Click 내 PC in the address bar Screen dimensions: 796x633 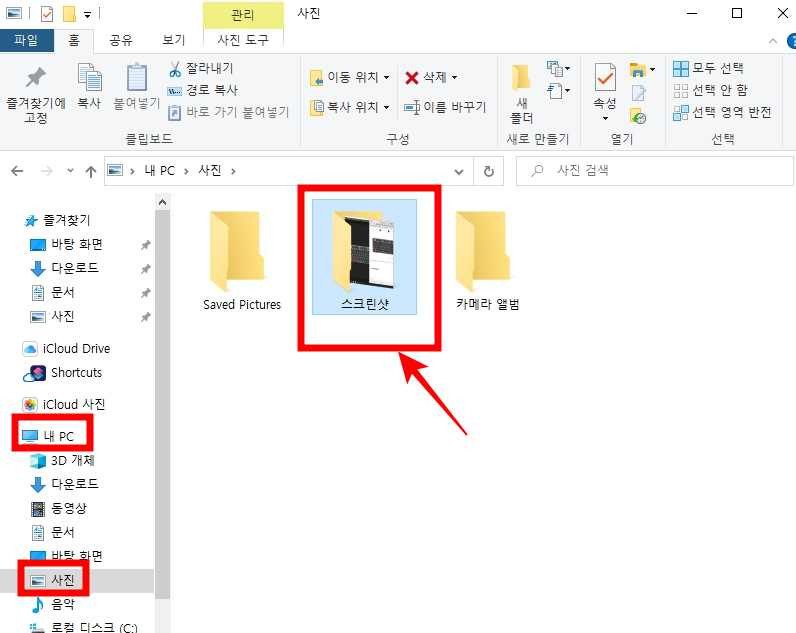click(x=159, y=171)
